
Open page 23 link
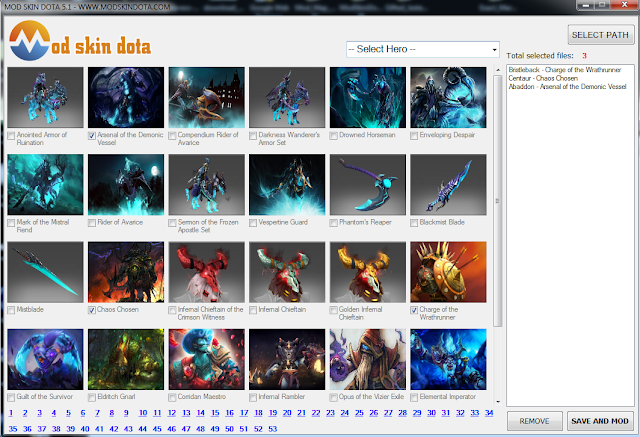pyautogui.click(x=330, y=413)
